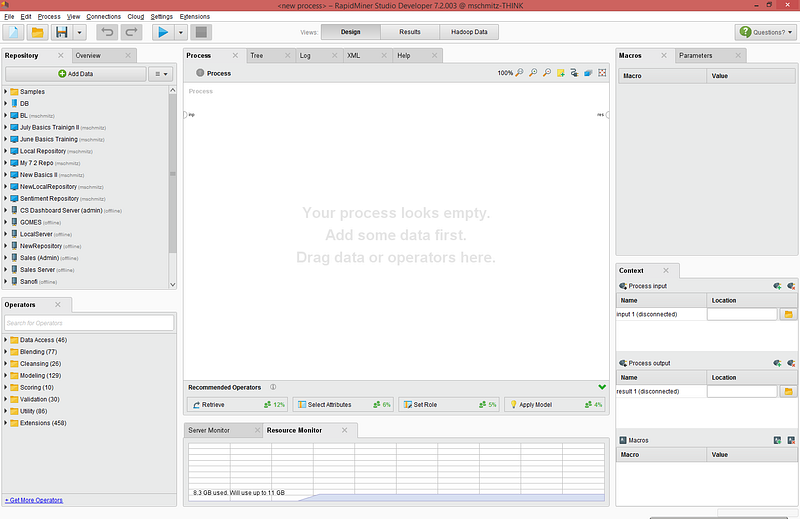800x519 pixels.
Task: Create a new process with the blank page icon
Action: pos(14,32)
